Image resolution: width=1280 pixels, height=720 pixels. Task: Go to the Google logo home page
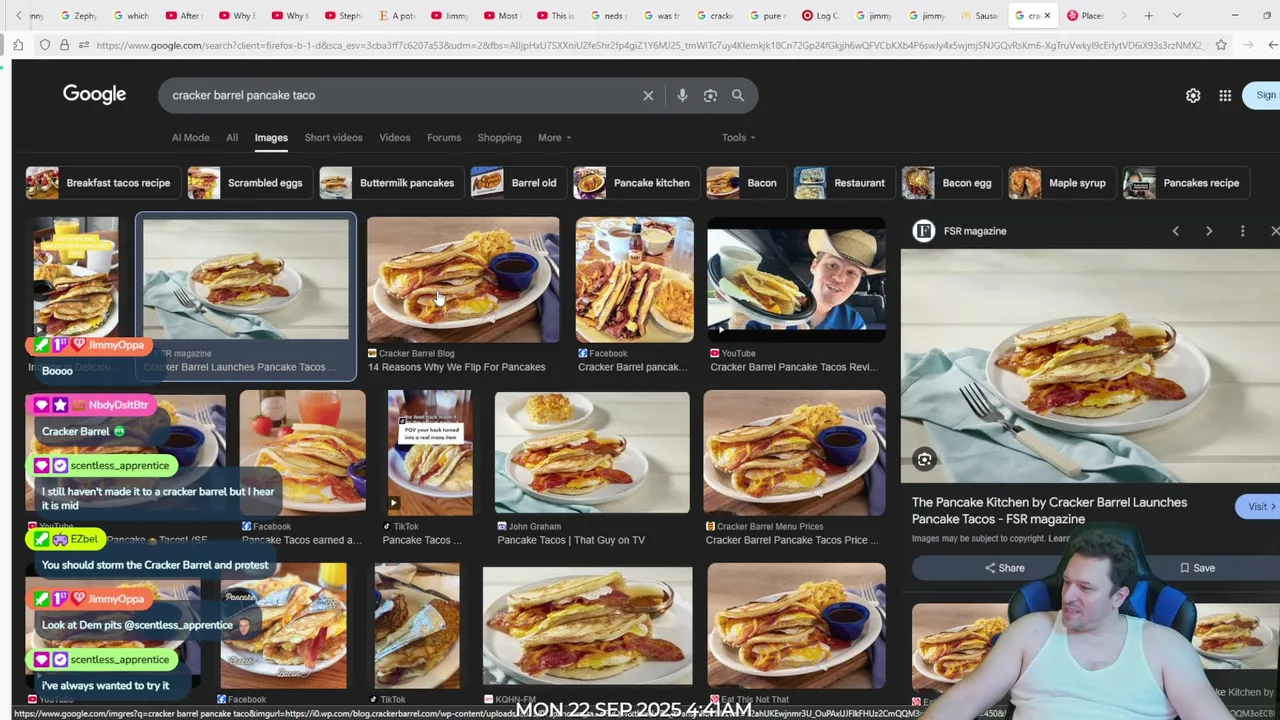[94, 94]
